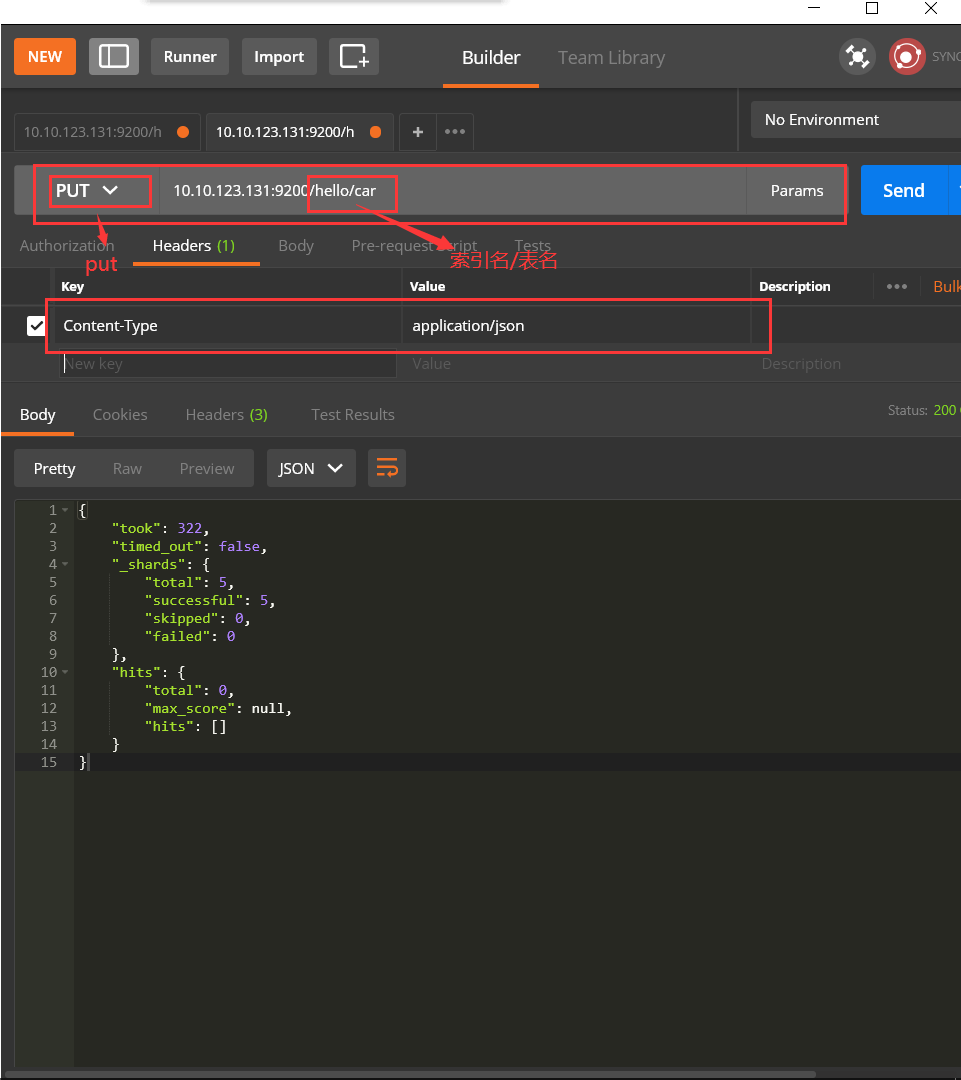Click the request URL field
The image size is (961, 1080).
click(453, 191)
